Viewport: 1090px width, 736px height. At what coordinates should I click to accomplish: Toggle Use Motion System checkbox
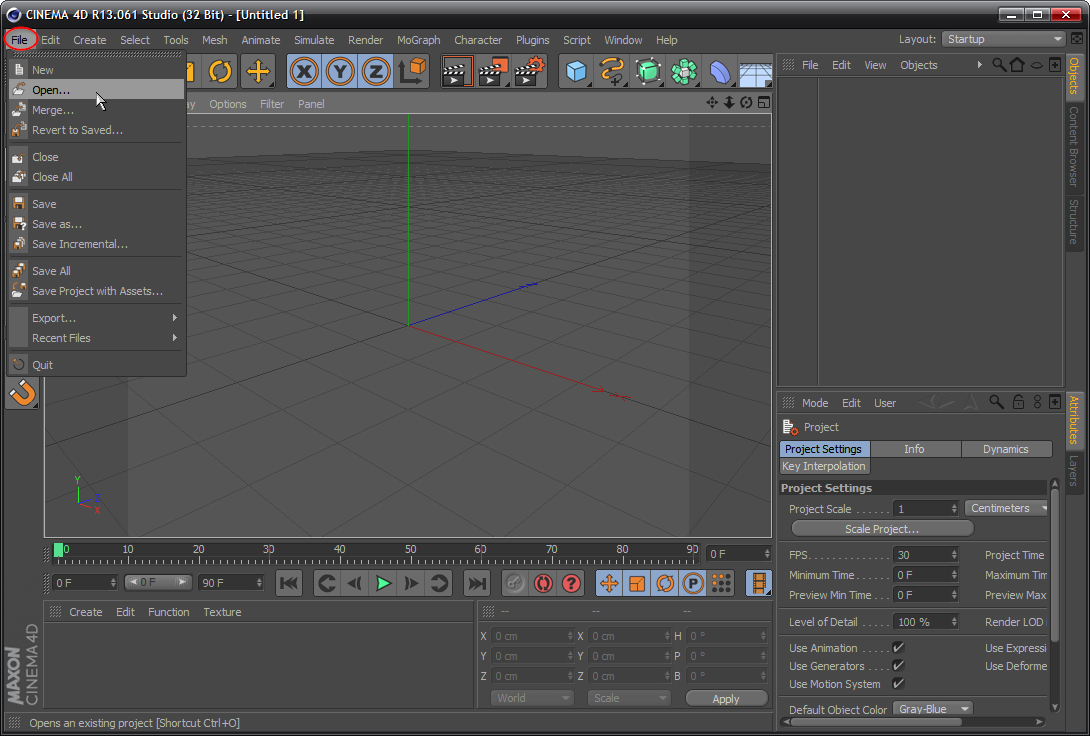click(x=898, y=683)
